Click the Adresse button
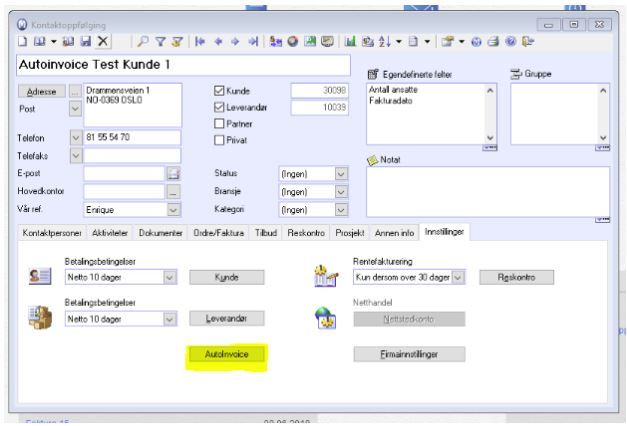The width and height of the screenshot is (627, 426). 42,92
